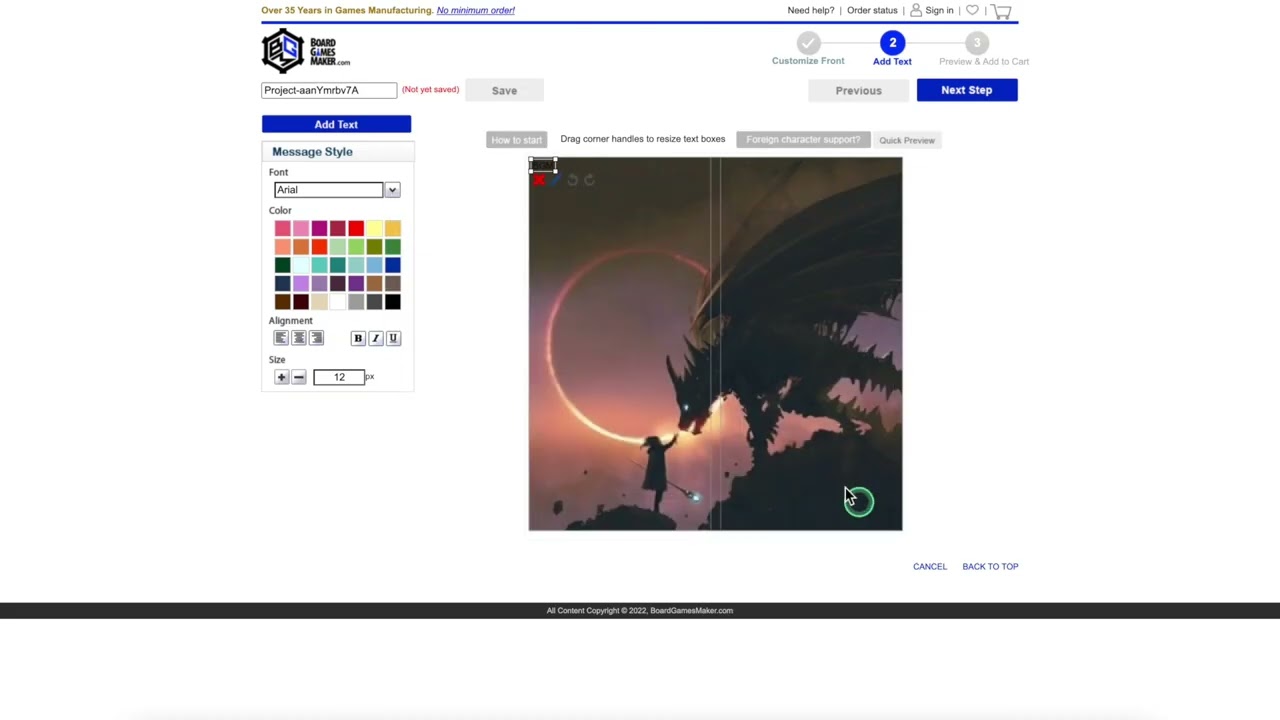The height and width of the screenshot is (720, 1280).
Task: Align text to the right
Action: click(x=317, y=338)
